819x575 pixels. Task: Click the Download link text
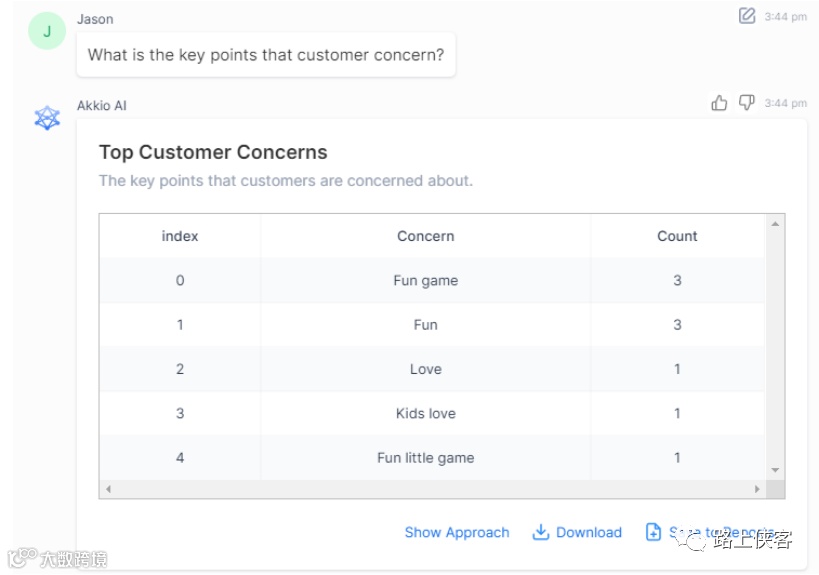589,532
